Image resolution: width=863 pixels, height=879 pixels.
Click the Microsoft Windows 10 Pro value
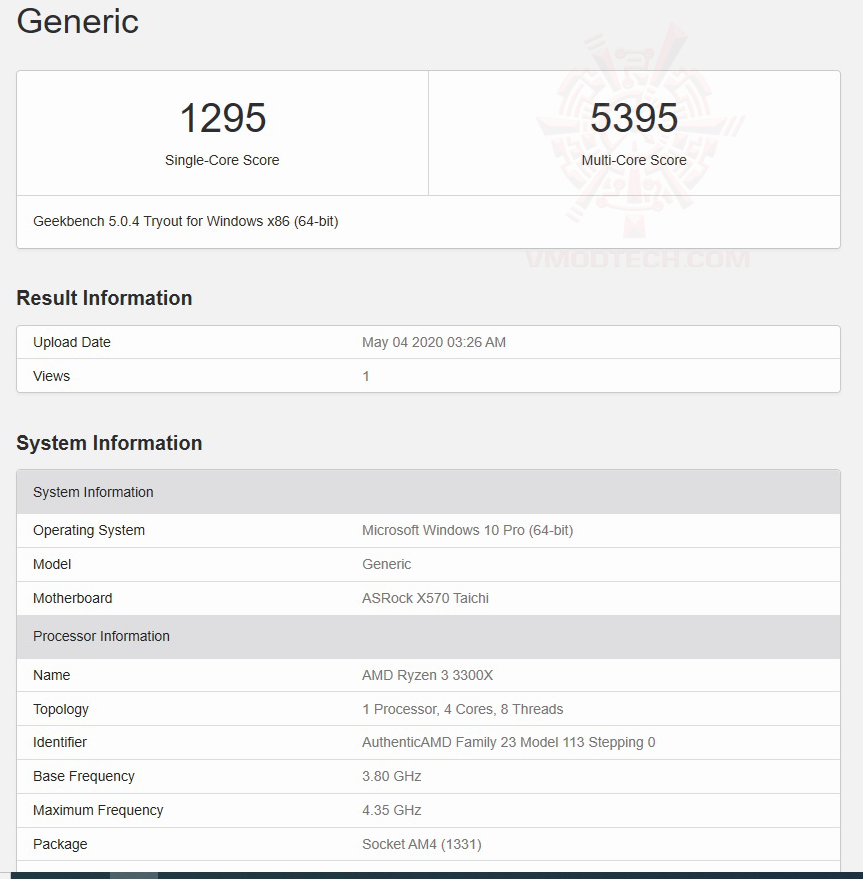[x=467, y=530]
